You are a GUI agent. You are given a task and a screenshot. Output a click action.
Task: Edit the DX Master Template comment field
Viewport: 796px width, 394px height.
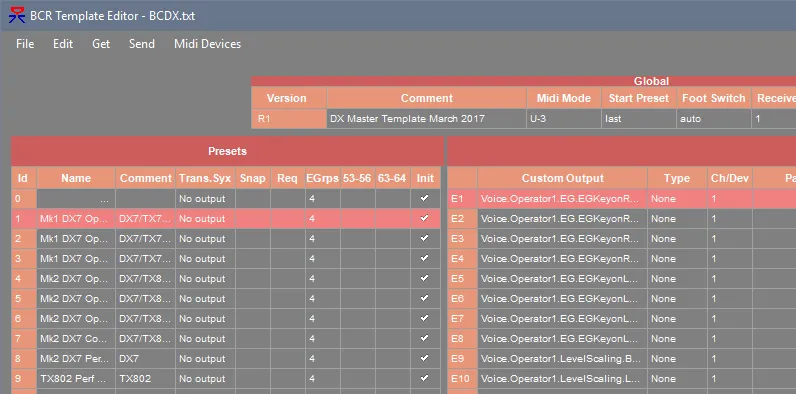[426, 119]
